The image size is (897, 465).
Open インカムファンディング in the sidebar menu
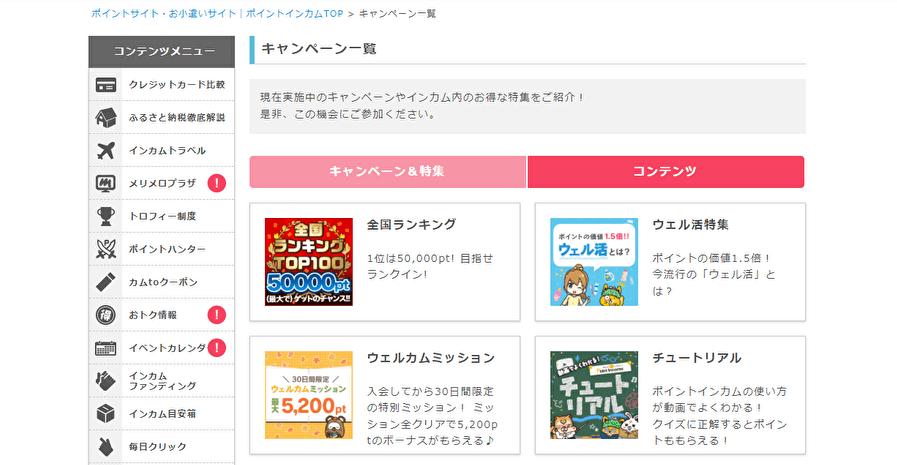[162, 381]
